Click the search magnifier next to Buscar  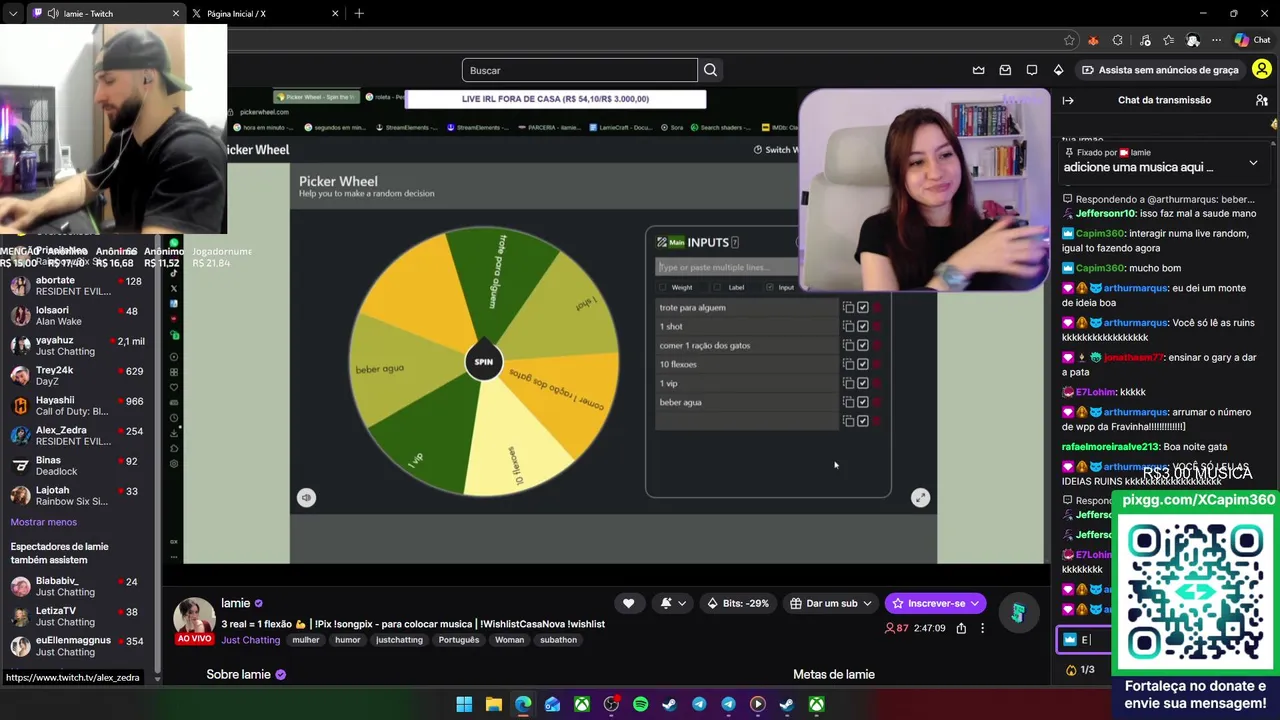click(x=710, y=70)
